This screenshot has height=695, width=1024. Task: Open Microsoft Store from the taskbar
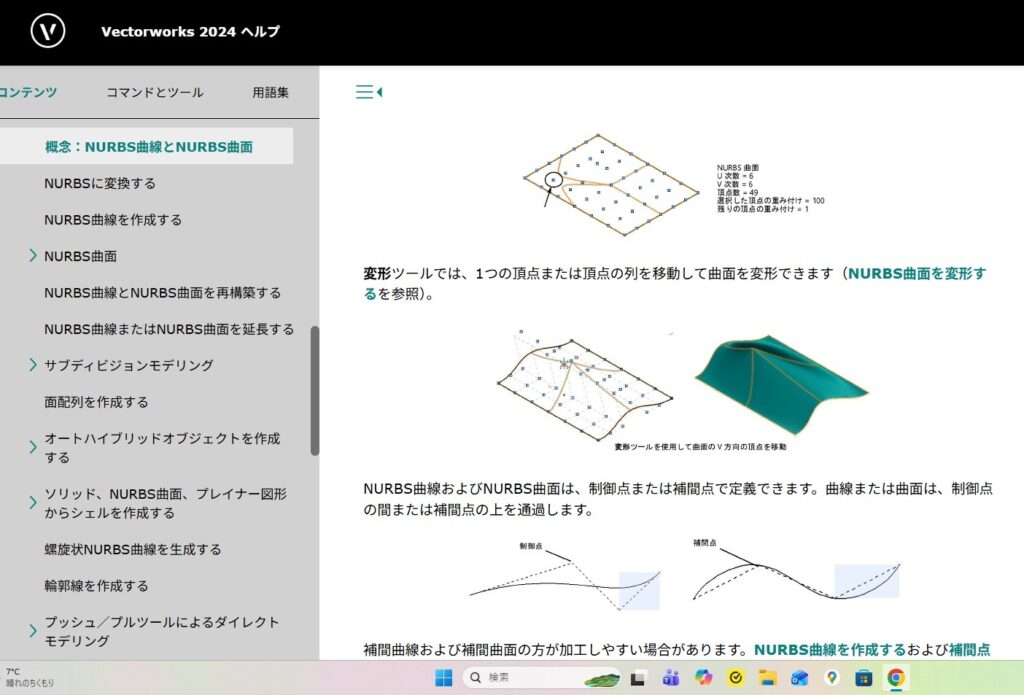pos(863,678)
